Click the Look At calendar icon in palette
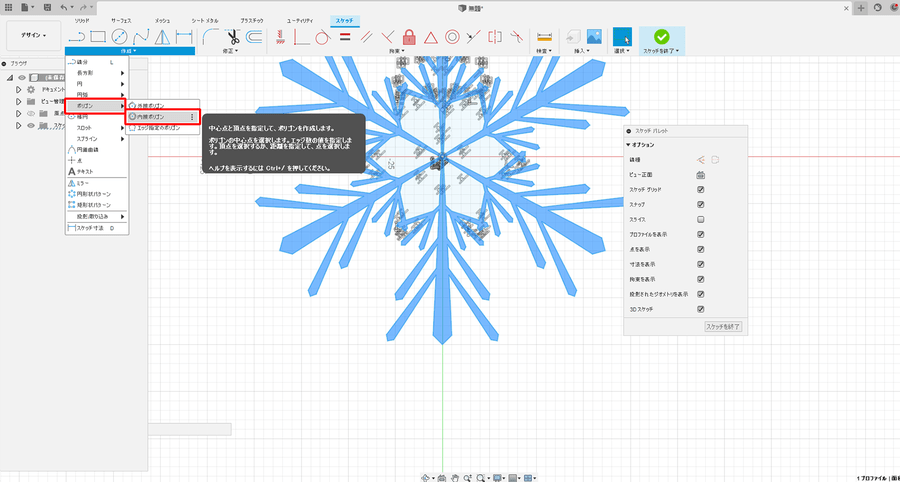The height and width of the screenshot is (482, 900). 700,175
